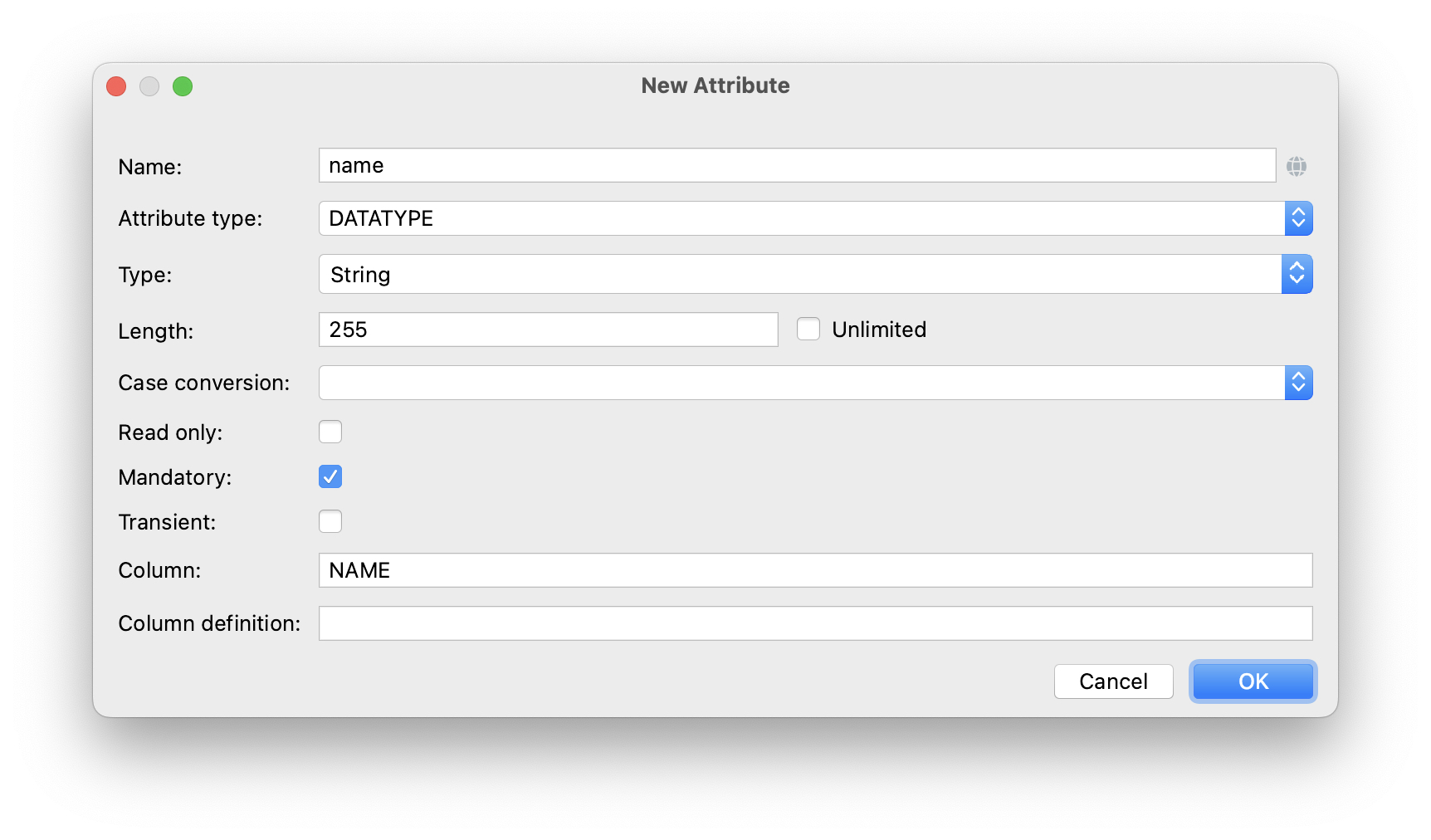
Task: Focus the Name text field
Action: point(797,166)
